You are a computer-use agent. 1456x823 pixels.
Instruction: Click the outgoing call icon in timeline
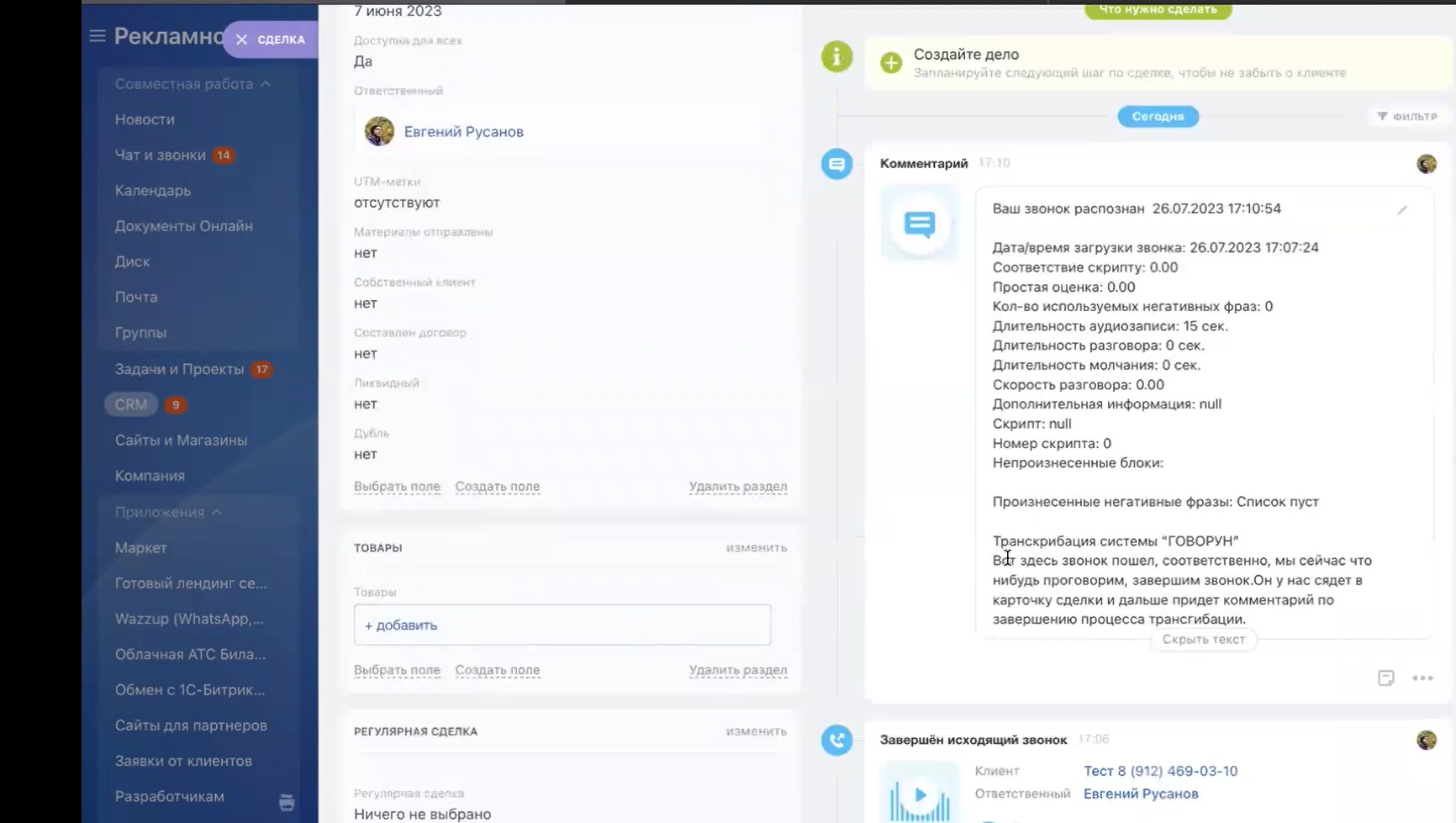point(836,741)
